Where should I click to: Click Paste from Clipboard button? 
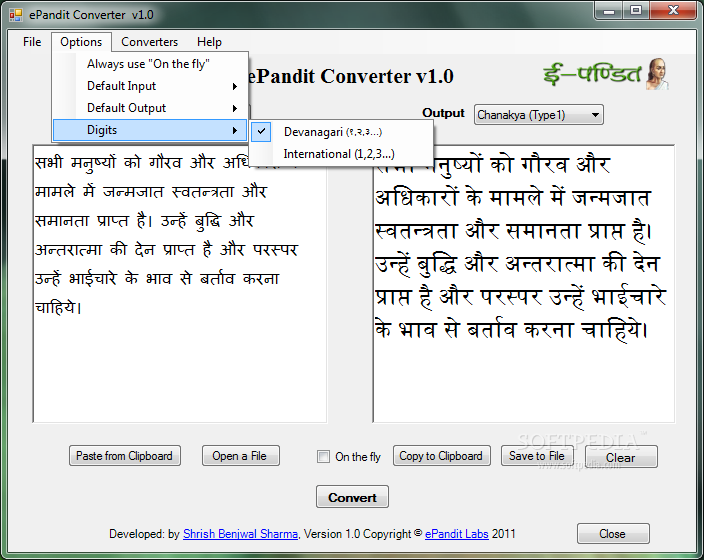[x=125, y=456]
